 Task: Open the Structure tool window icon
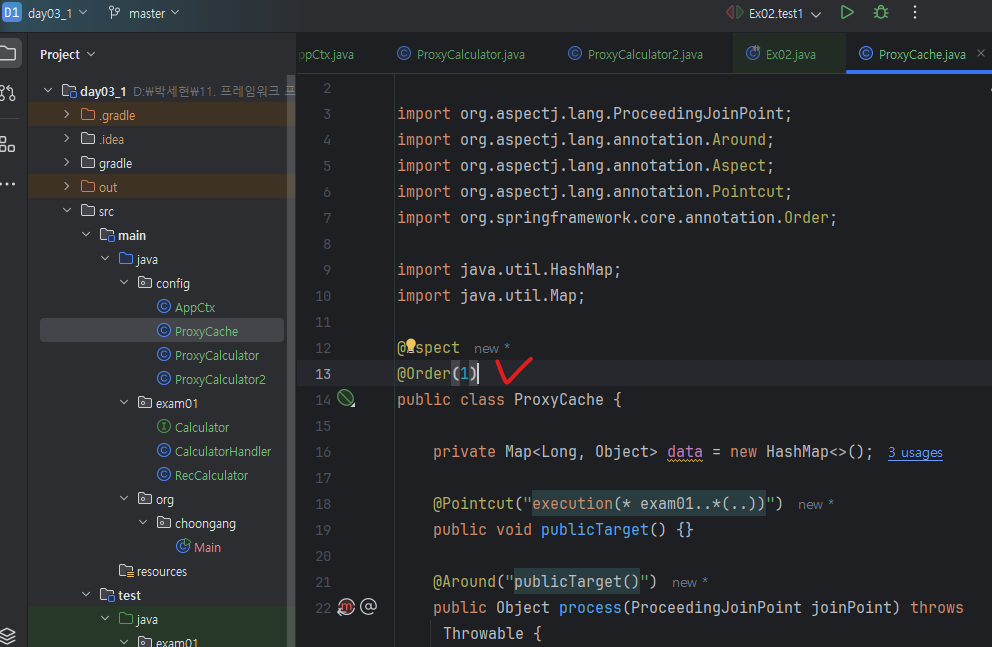coord(8,144)
